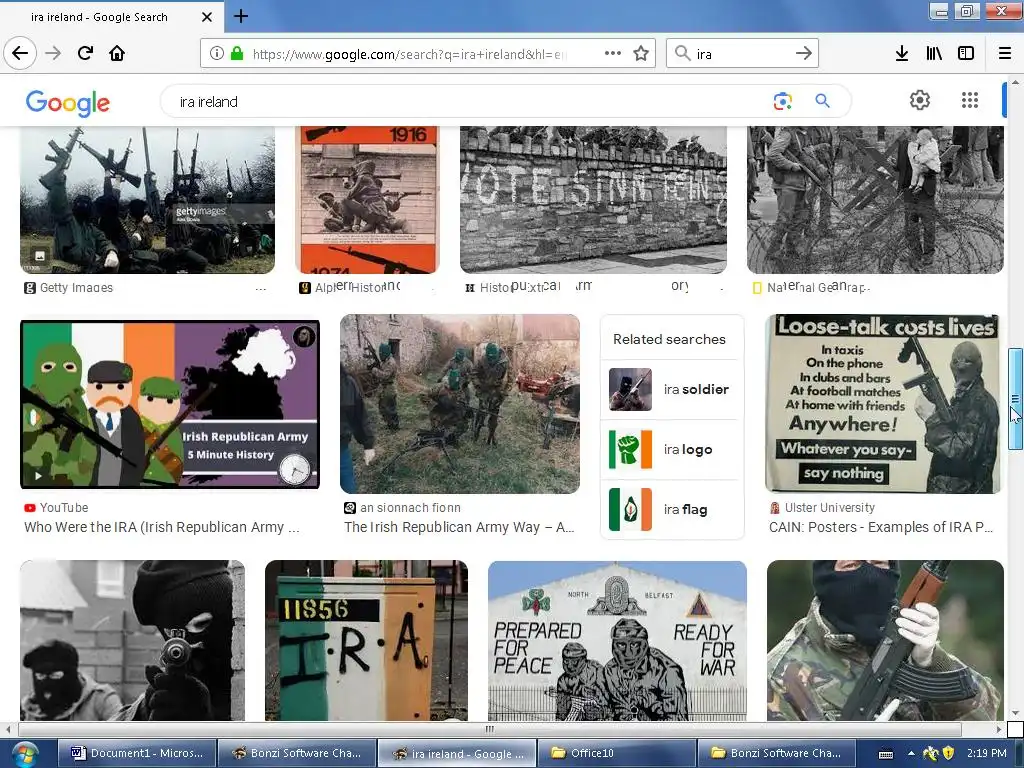
Task: Click the Google logo
Action: (x=68, y=103)
